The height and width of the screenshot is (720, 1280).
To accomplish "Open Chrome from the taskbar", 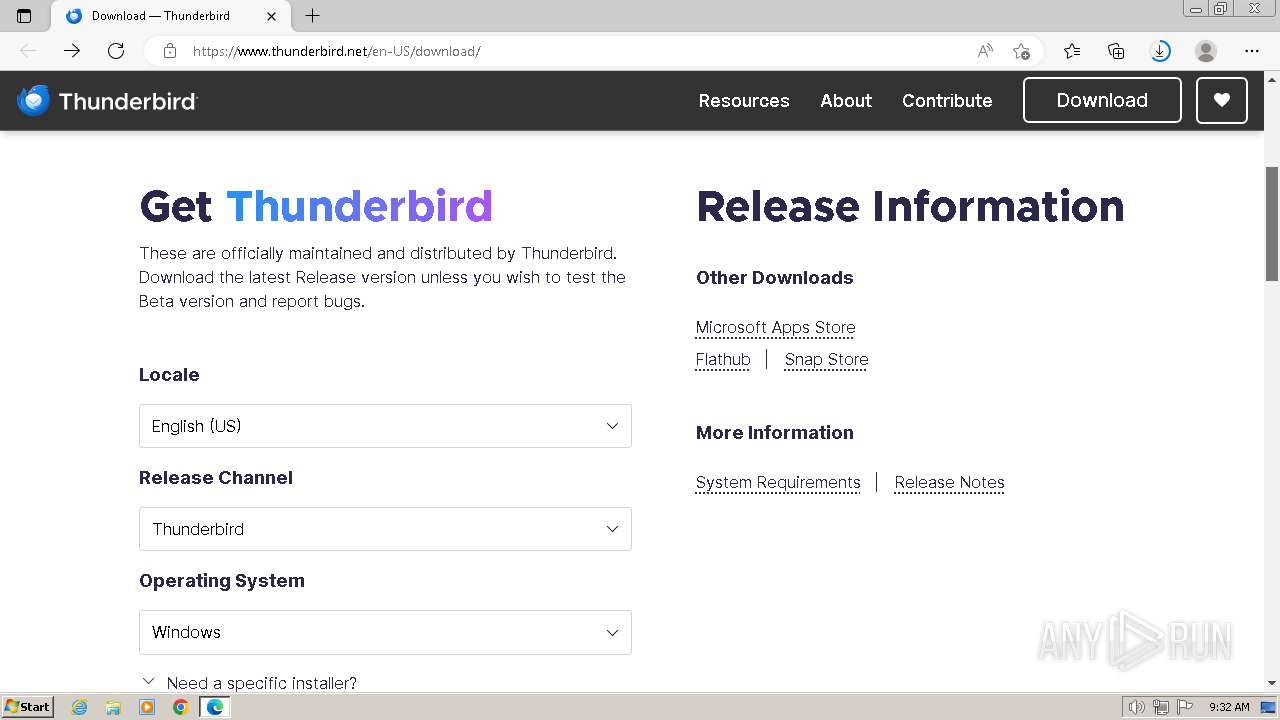I will [180, 707].
